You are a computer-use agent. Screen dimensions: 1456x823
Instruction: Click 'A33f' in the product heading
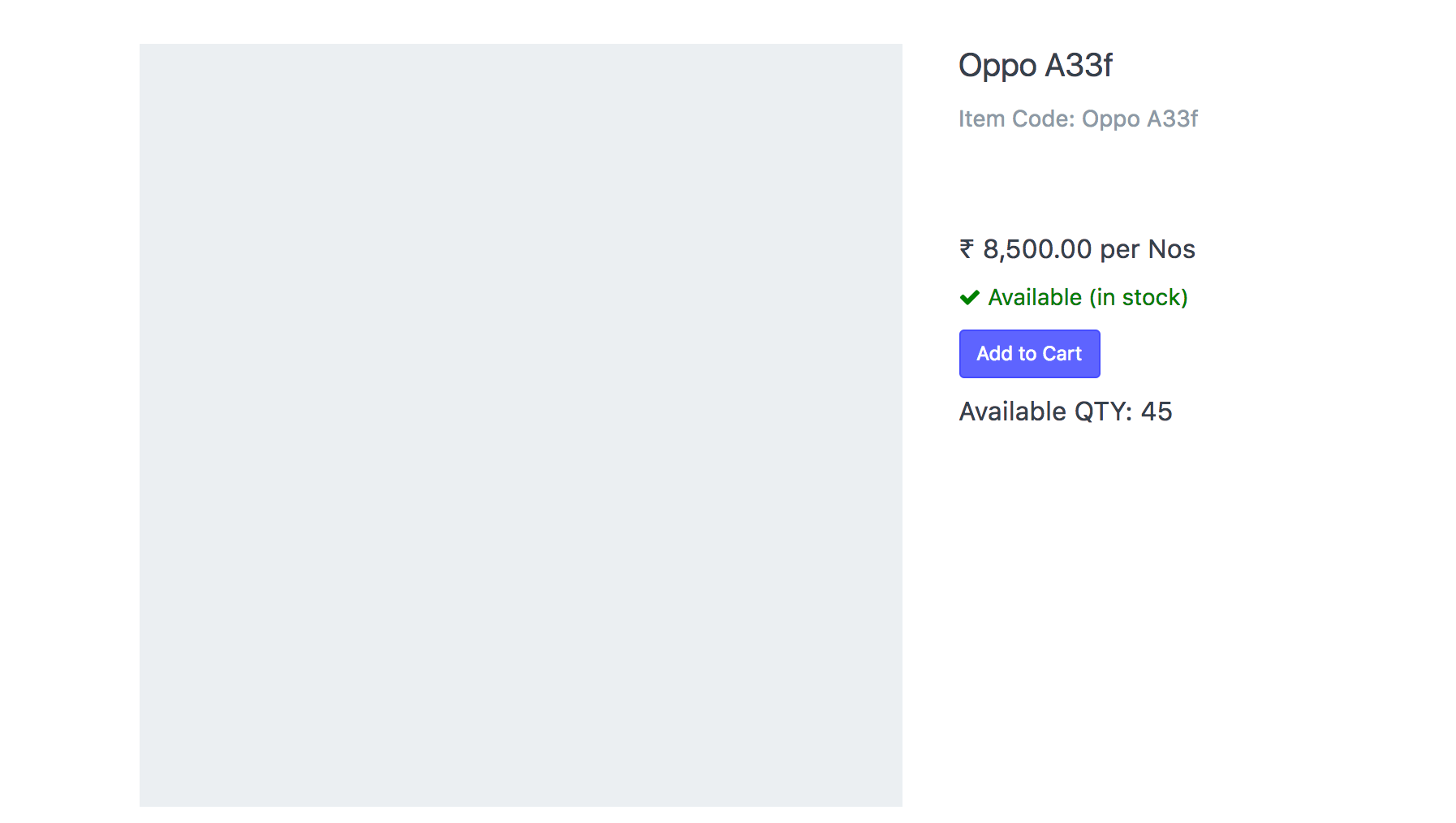pos(1079,65)
